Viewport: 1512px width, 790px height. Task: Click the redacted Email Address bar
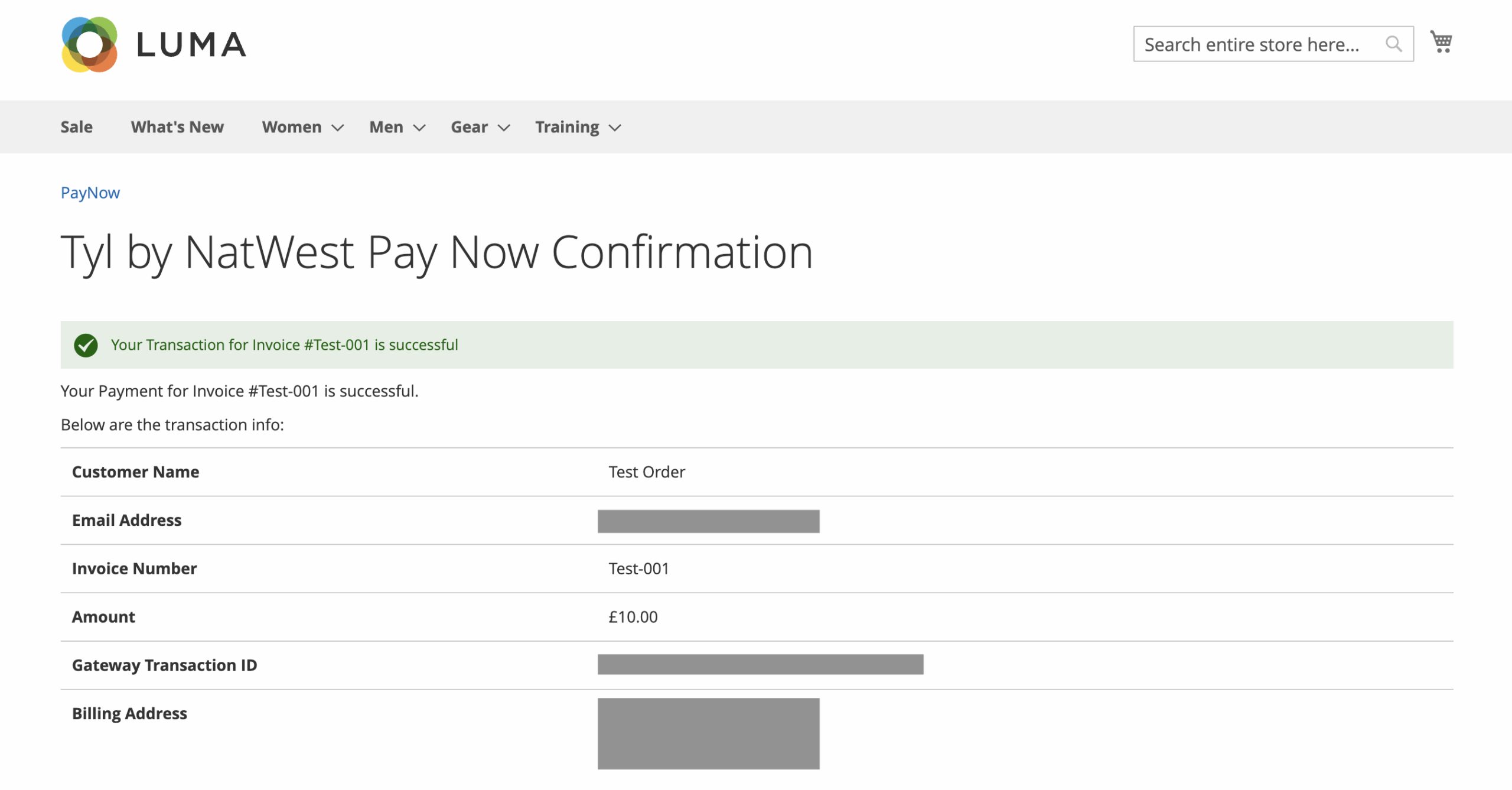708,521
